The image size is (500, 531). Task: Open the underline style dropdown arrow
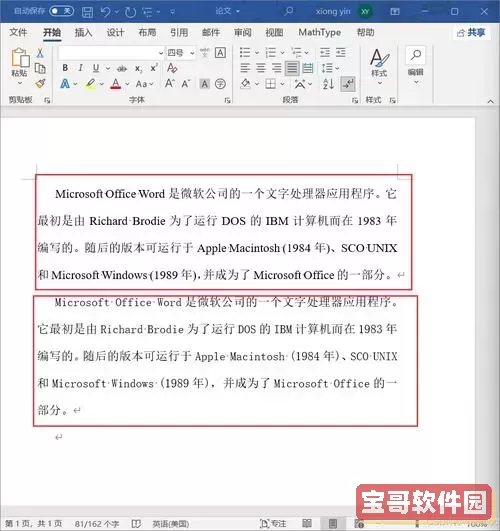pyautogui.click(x=108, y=68)
